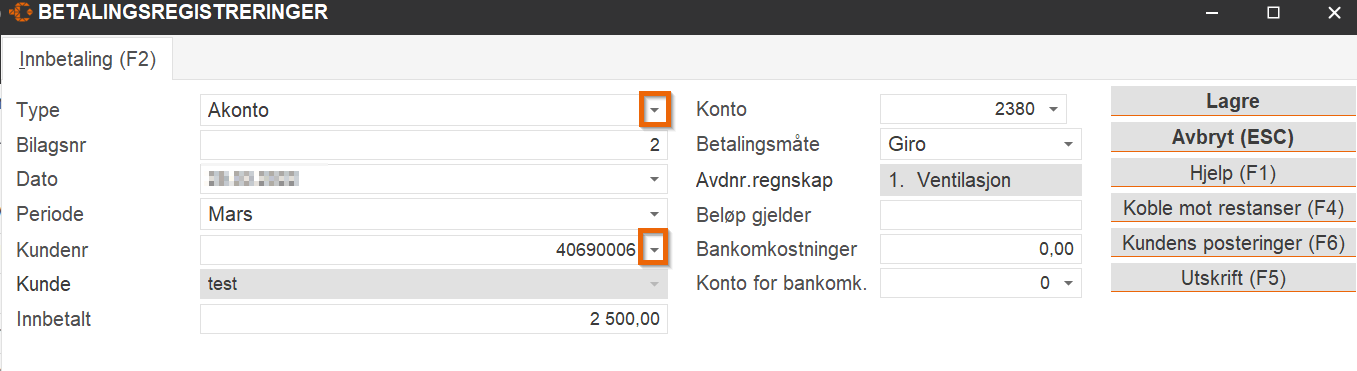The width and height of the screenshot is (1357, 371).
Task: Open Kundens posteringer (F6)
Action: pos(1232,243)
